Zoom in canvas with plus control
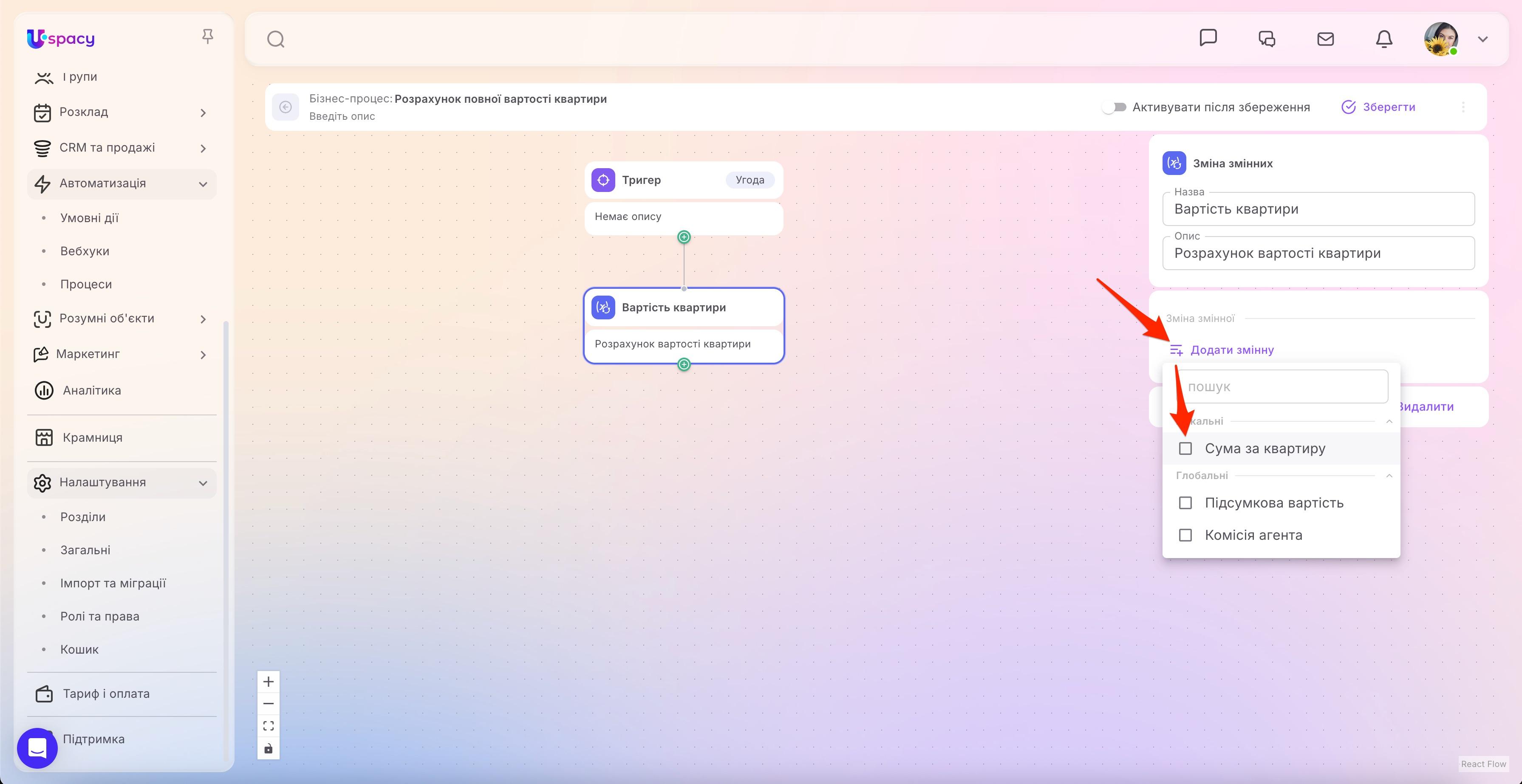 coord(268,682)
